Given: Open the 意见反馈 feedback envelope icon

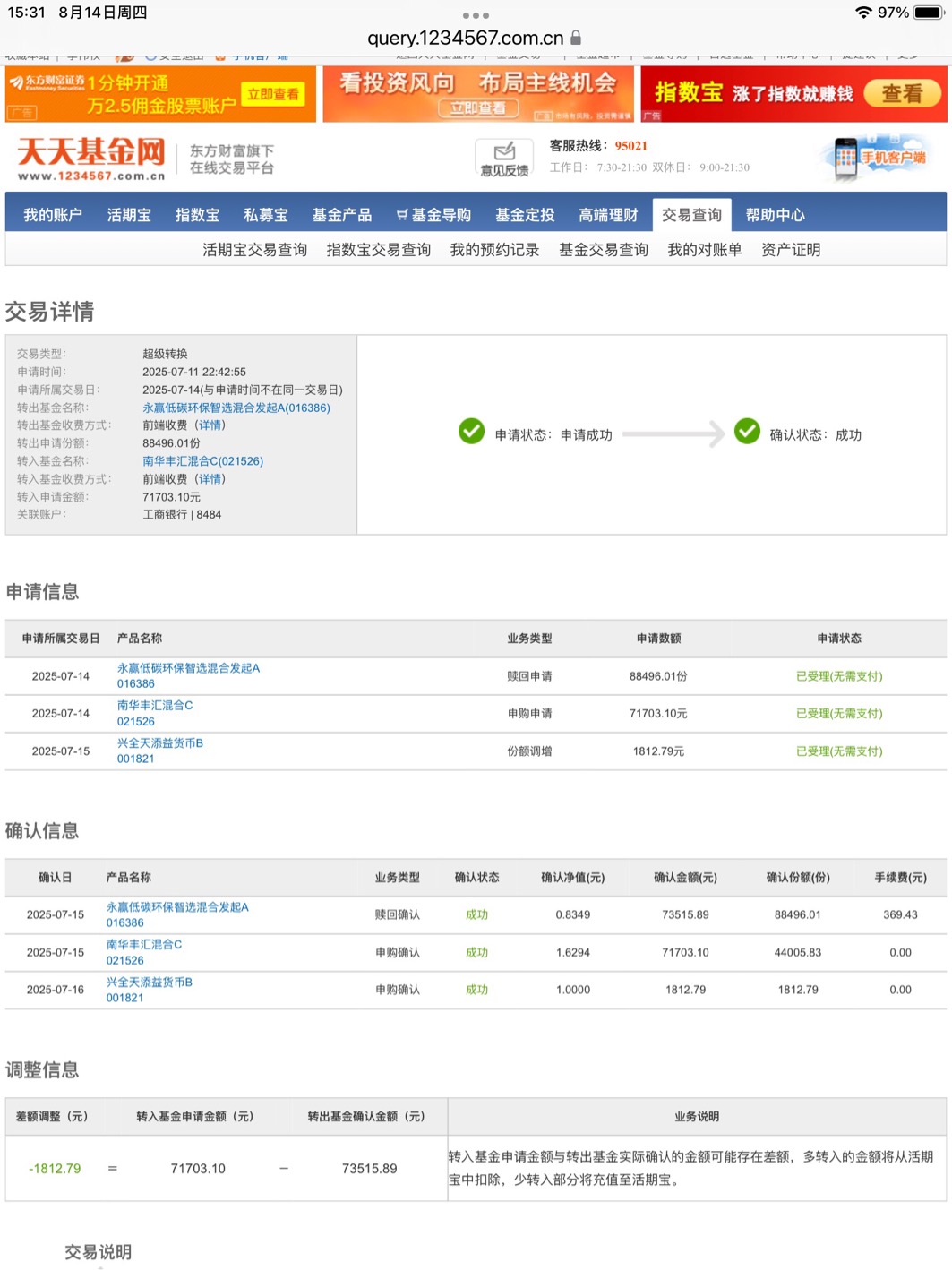Looking at the screenshot, I should pyautogui.click(x=504, y=158).
